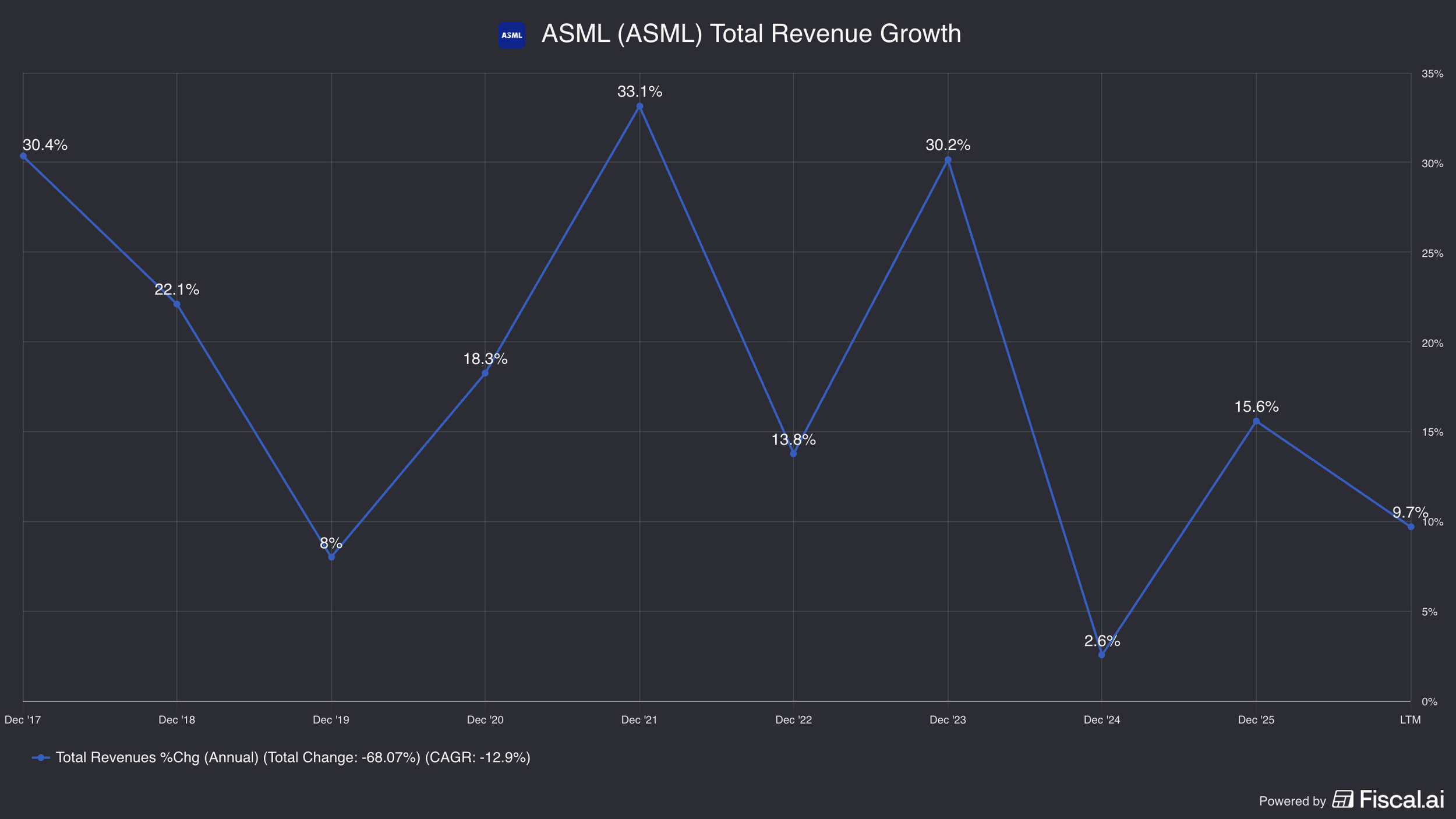Image resolution: width=1456 pixels, height=819 pixels.
Task: Click the 25% y-axis tick label
Action: (x=1433, y=253)
